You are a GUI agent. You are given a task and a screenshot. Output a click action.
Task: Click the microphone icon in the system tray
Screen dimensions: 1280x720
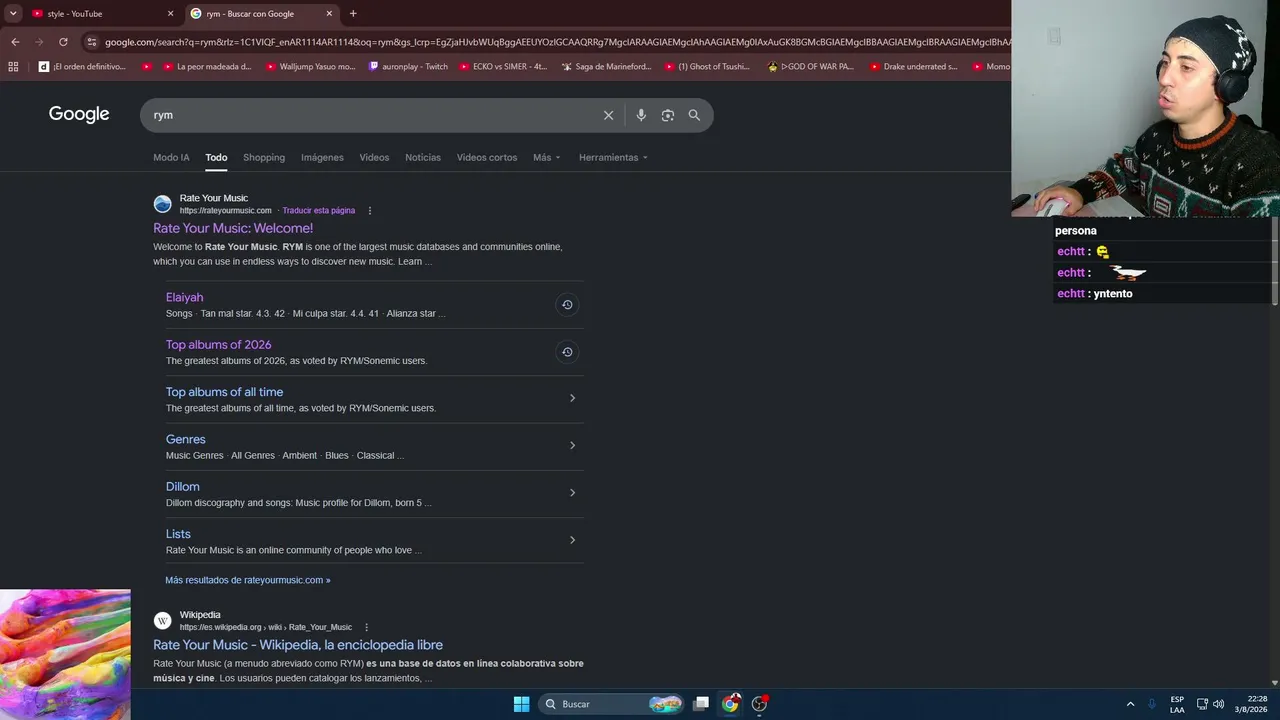point(1152,704)
